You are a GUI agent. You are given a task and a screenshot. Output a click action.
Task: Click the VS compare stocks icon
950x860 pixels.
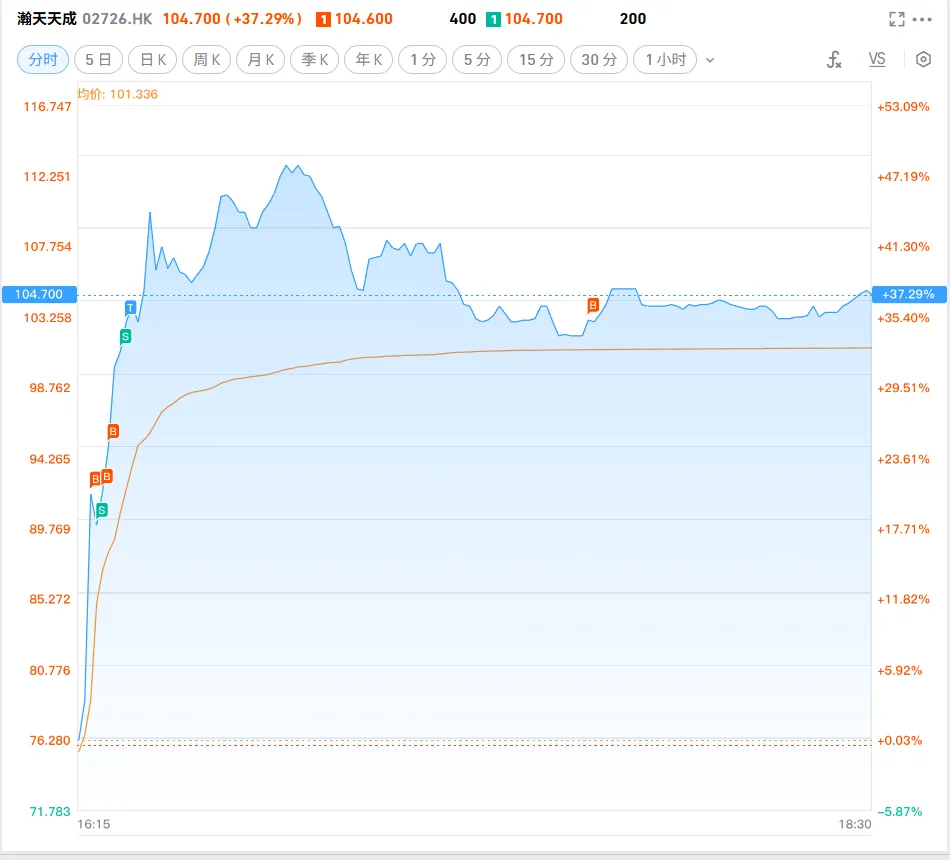click(877, 59)
